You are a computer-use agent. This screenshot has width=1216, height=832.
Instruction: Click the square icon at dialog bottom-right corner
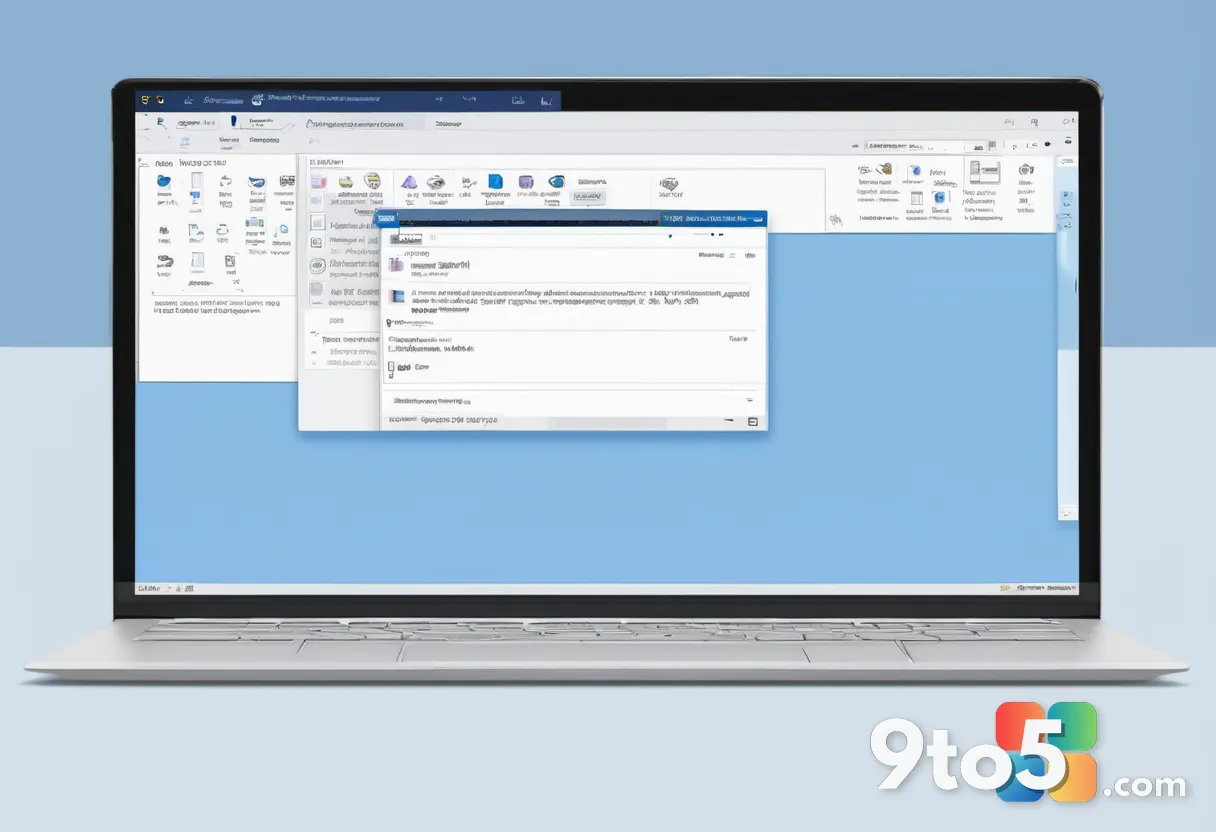click(x=753, y=422)
